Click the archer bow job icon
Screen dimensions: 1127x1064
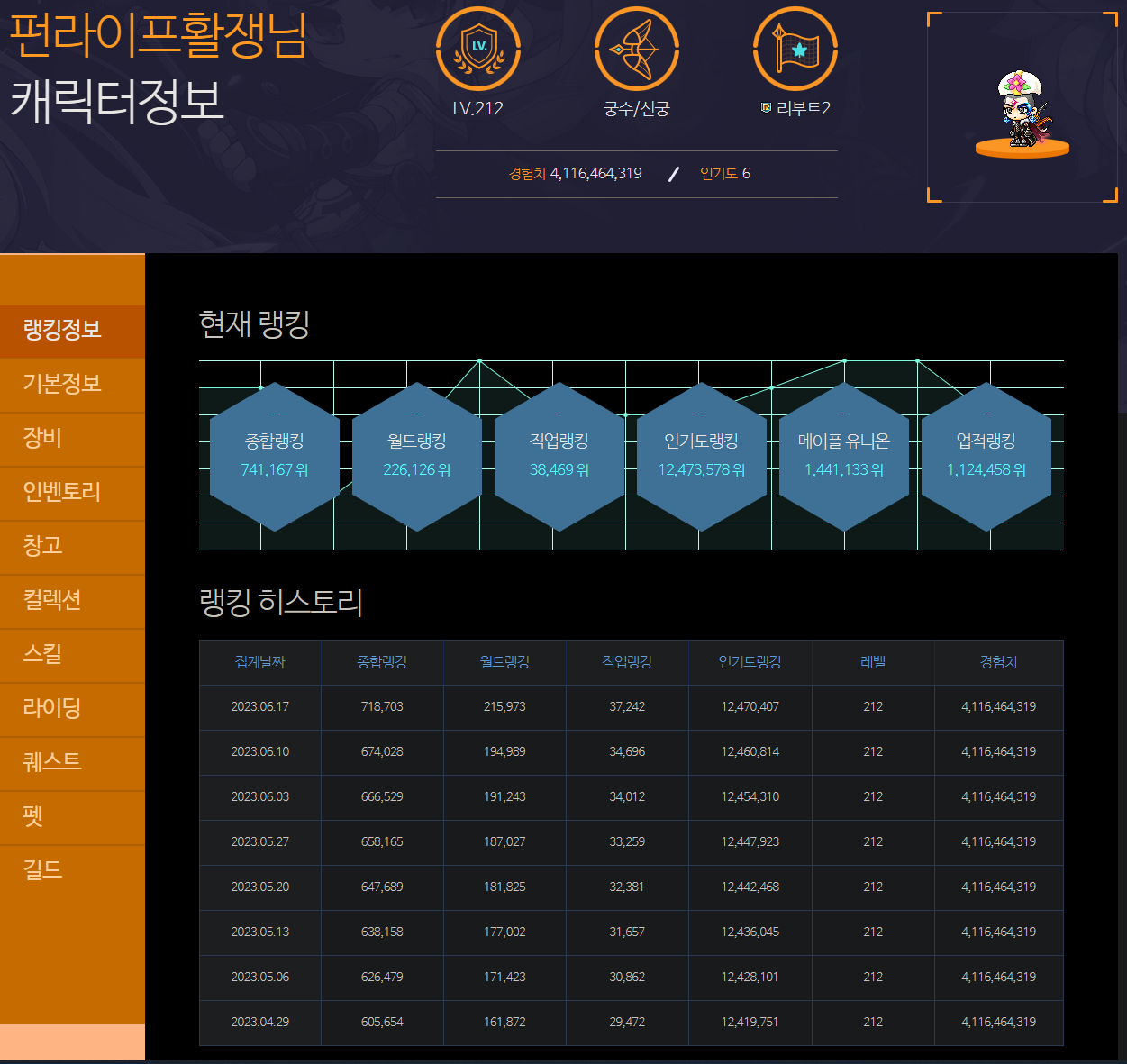[x=637, y=49]
